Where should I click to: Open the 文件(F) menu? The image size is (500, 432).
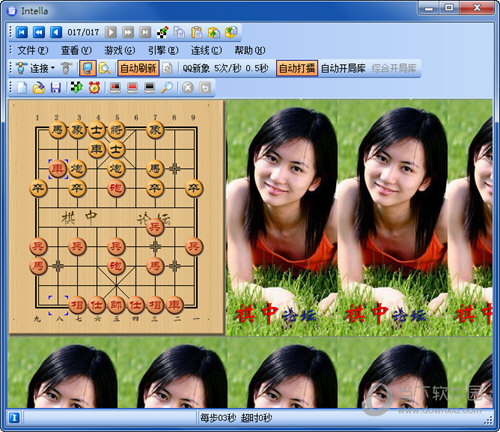[33, 50]
